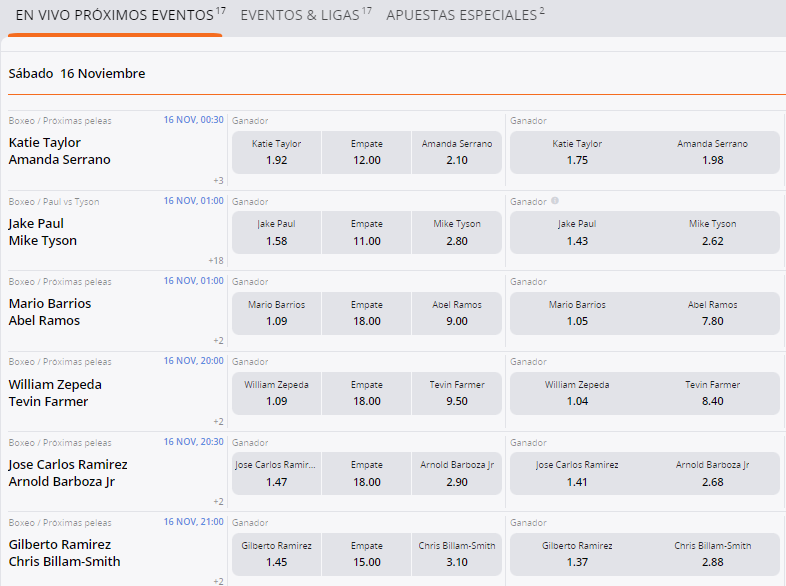Viewport: 786px width, 586px height.
Task: Select En Vivo Próximos Eventos tab
Action: click(x=115, y=16)
